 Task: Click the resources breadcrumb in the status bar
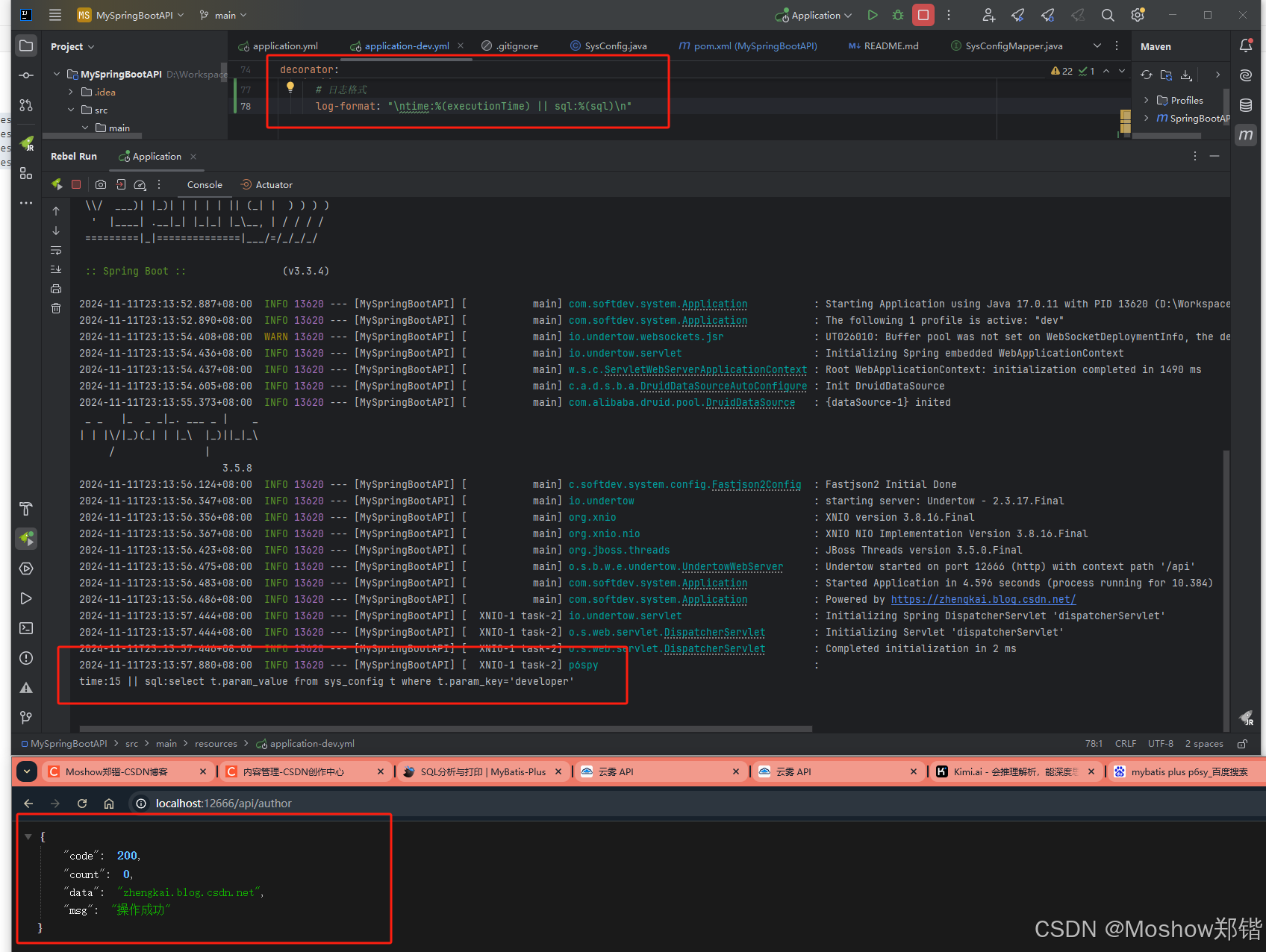(216, 743)
